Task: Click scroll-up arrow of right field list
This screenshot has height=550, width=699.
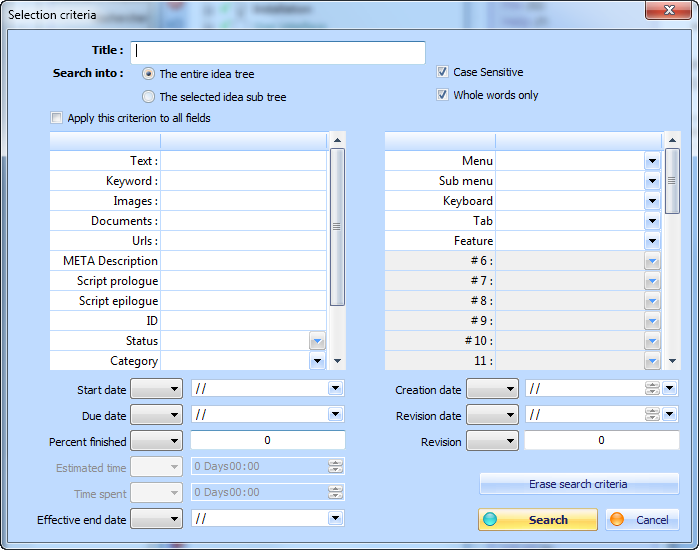Action: coord(673,140)
